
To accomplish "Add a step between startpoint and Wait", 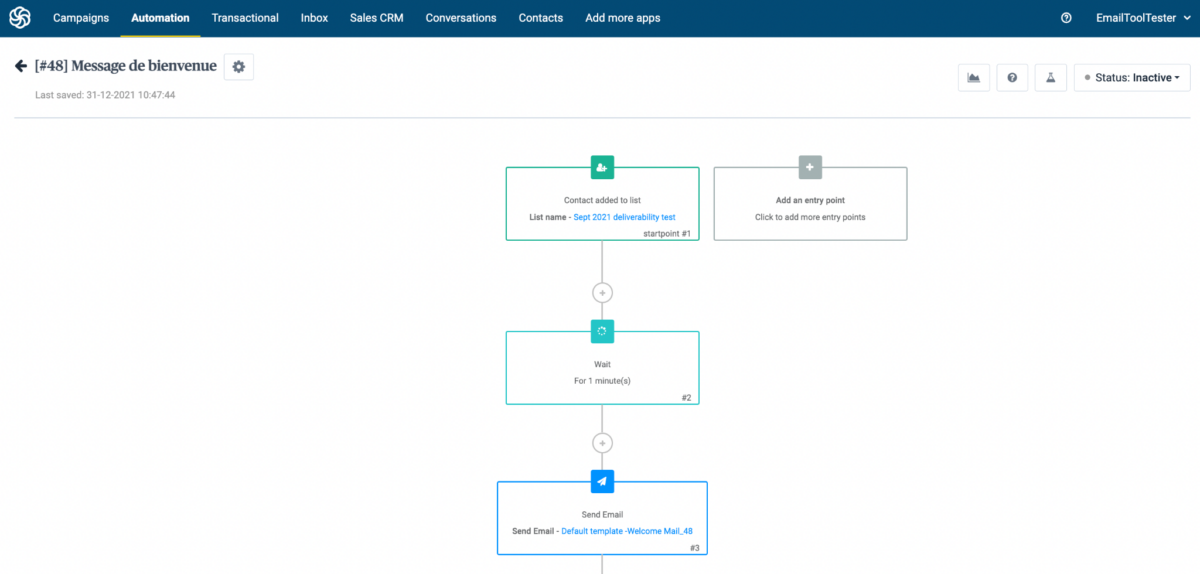I will 602,293.
